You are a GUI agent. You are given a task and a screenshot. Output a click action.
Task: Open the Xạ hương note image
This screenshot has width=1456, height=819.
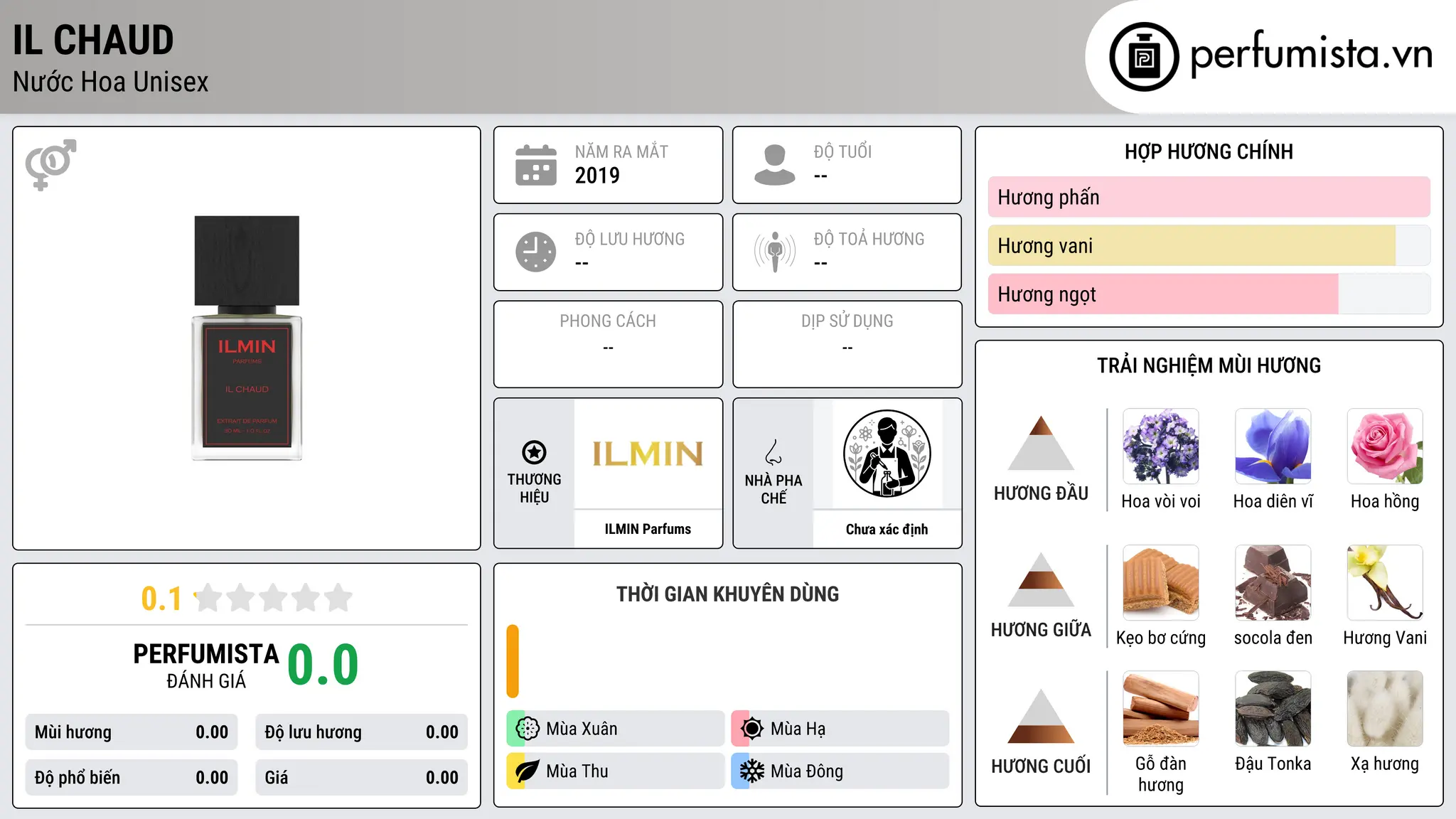pos(1385,709)
